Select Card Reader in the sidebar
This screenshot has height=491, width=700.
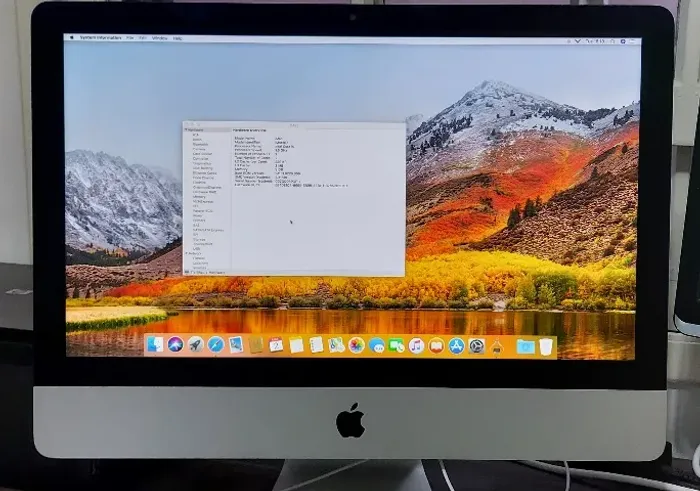point(202,154)
